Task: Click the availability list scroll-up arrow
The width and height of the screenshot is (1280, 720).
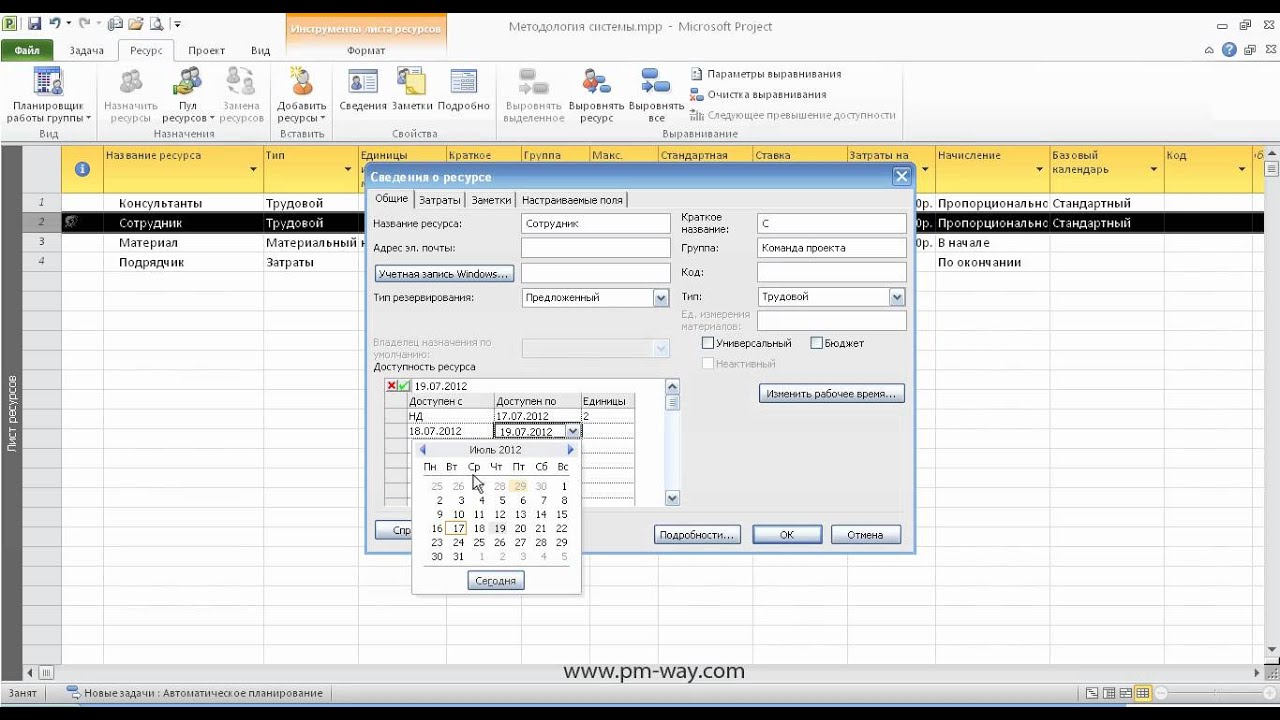Action: [672, 387]
